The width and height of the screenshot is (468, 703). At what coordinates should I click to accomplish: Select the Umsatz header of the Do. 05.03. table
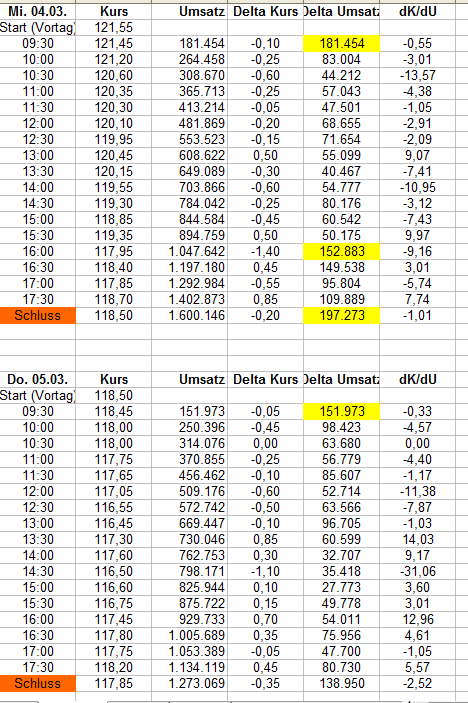pos(202,379)
